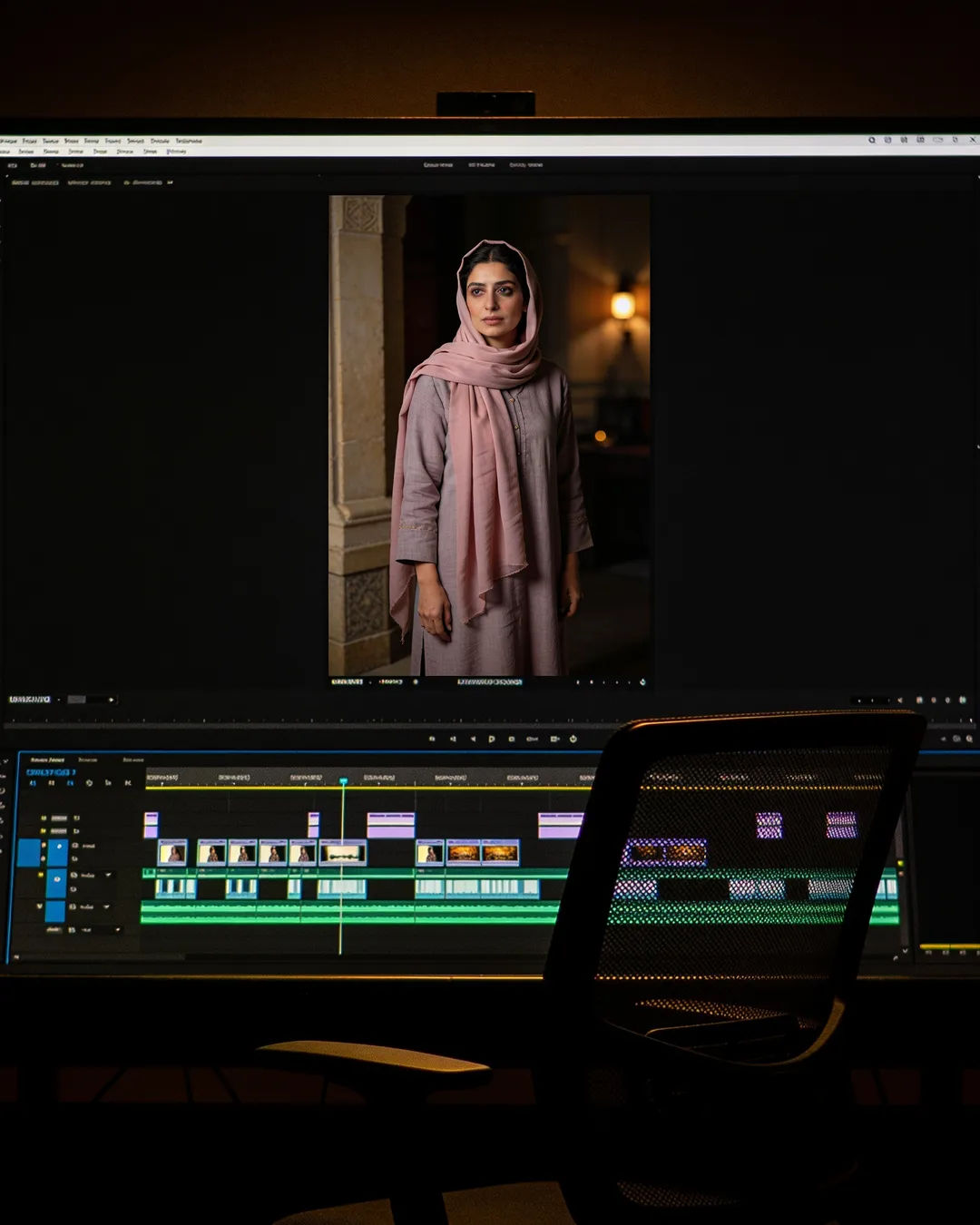Screen dimensions: 980x1225
Task: Select the active first tab of timeline panel
Action: click(x=47, y=759)
